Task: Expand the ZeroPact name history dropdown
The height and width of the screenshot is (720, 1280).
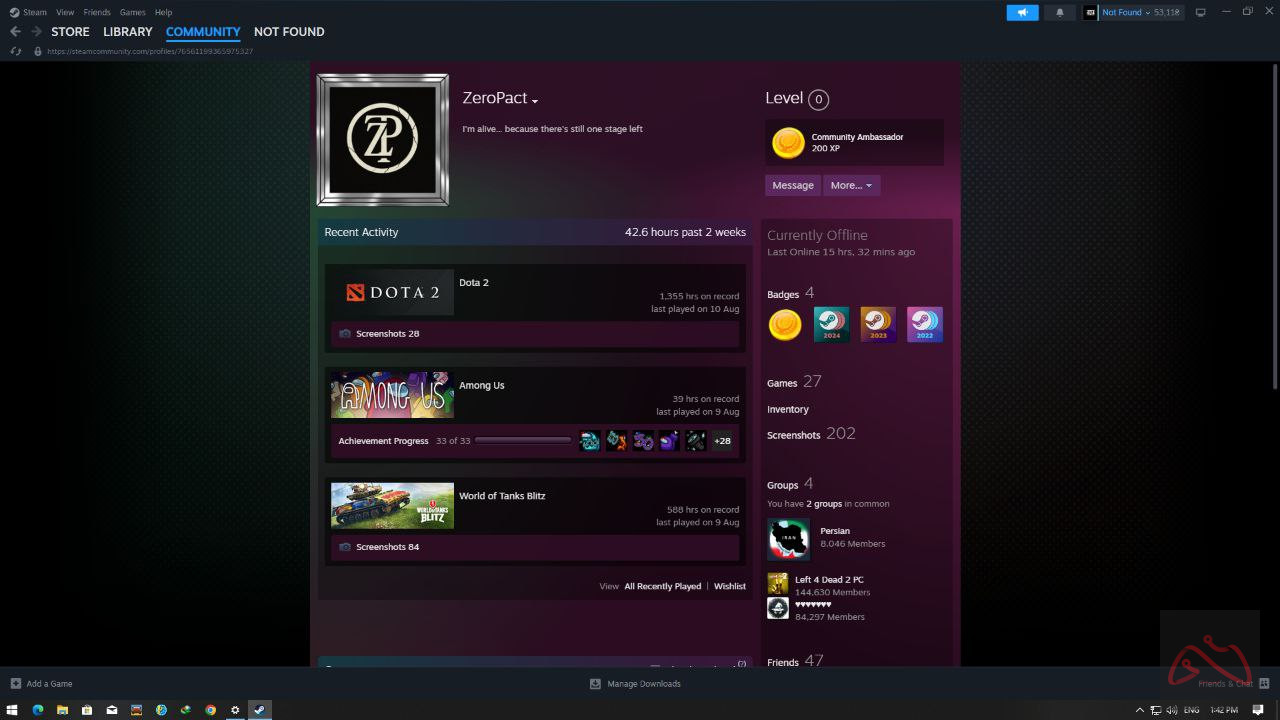Action: tap(535, 101)
